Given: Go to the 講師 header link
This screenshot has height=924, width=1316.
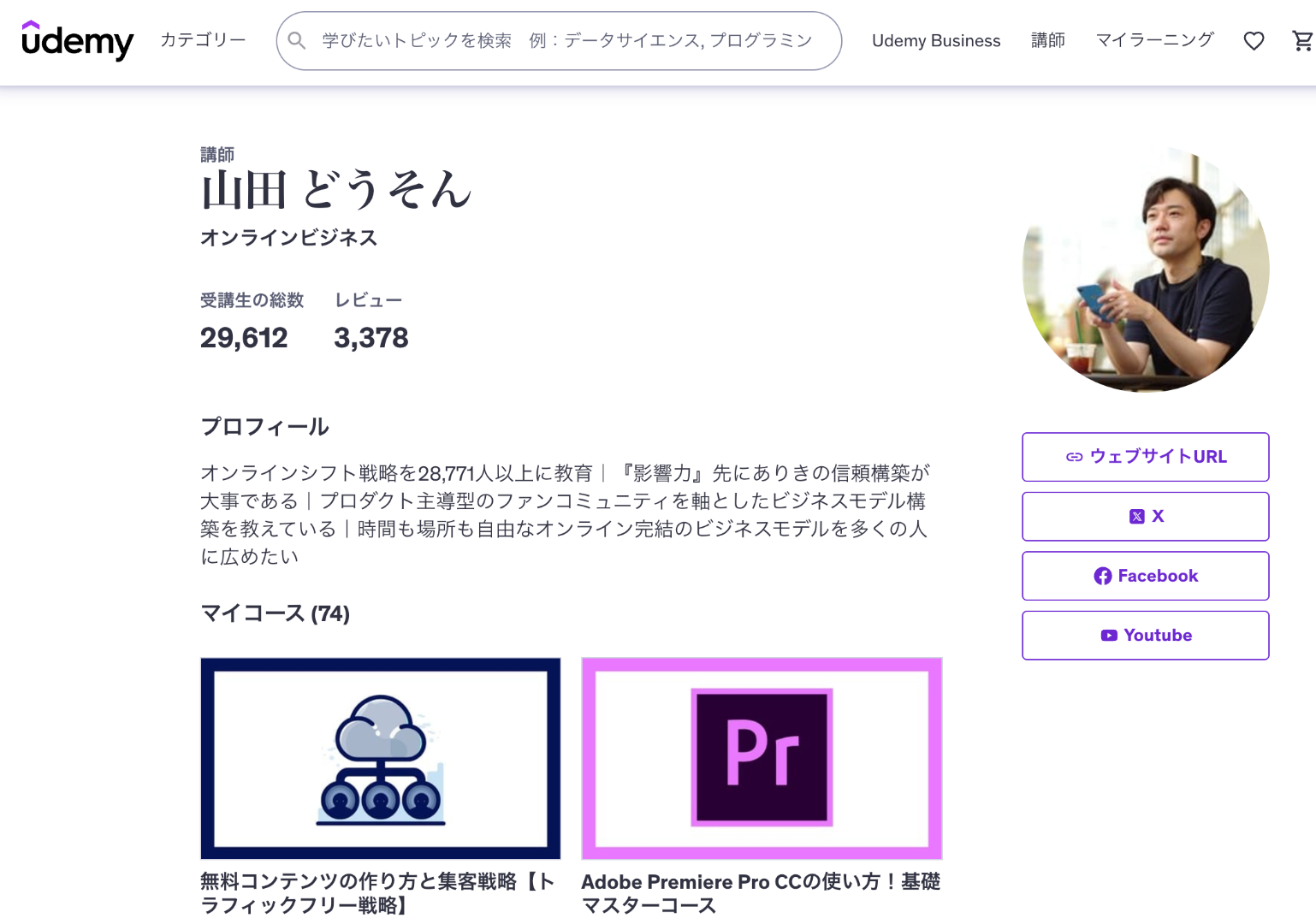Looking at the screenshot, I should tap(1048, 40).
